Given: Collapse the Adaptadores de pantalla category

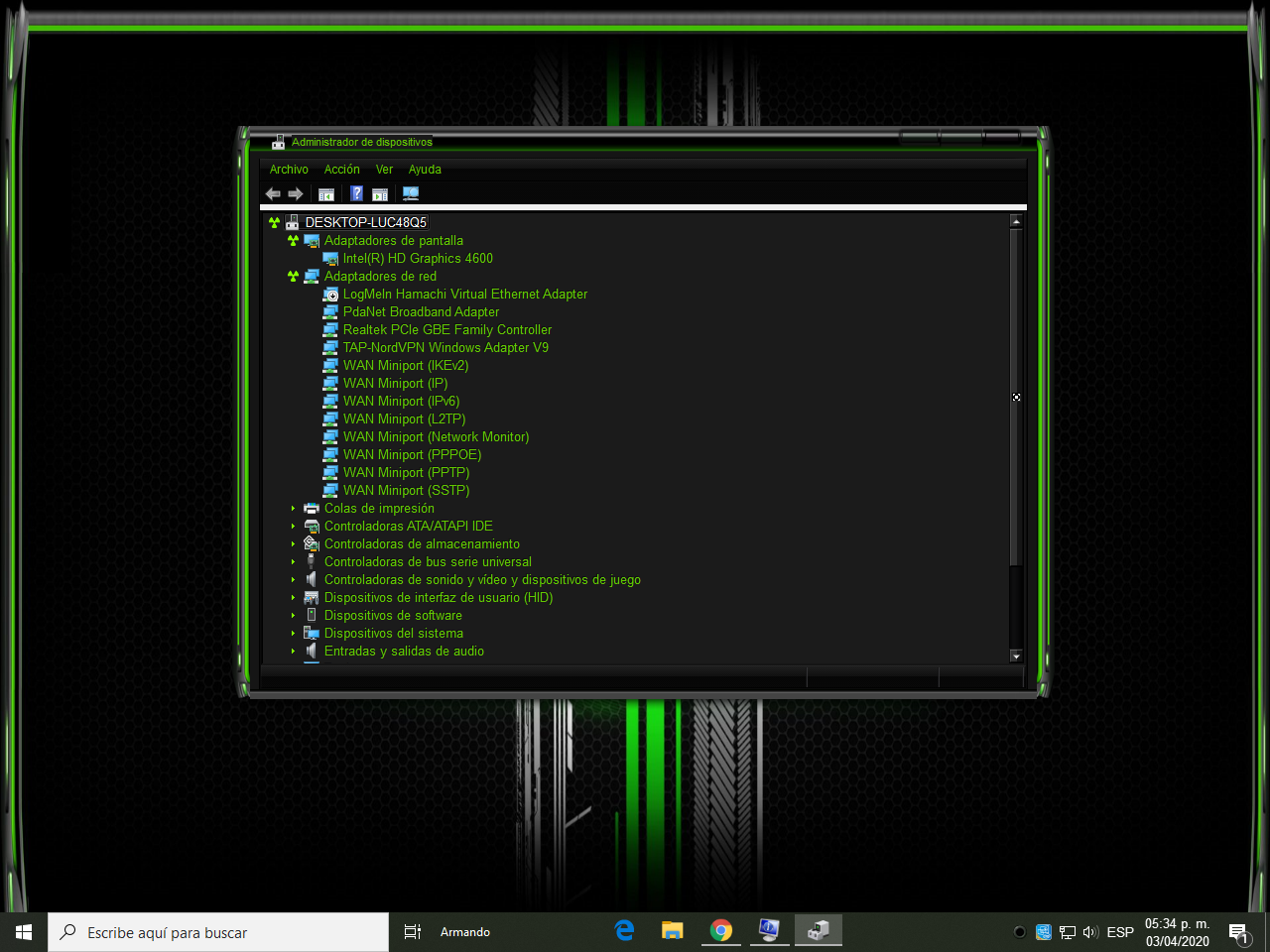Looking at the screenshot, I should pyautogui.click(x=293, y=241).
